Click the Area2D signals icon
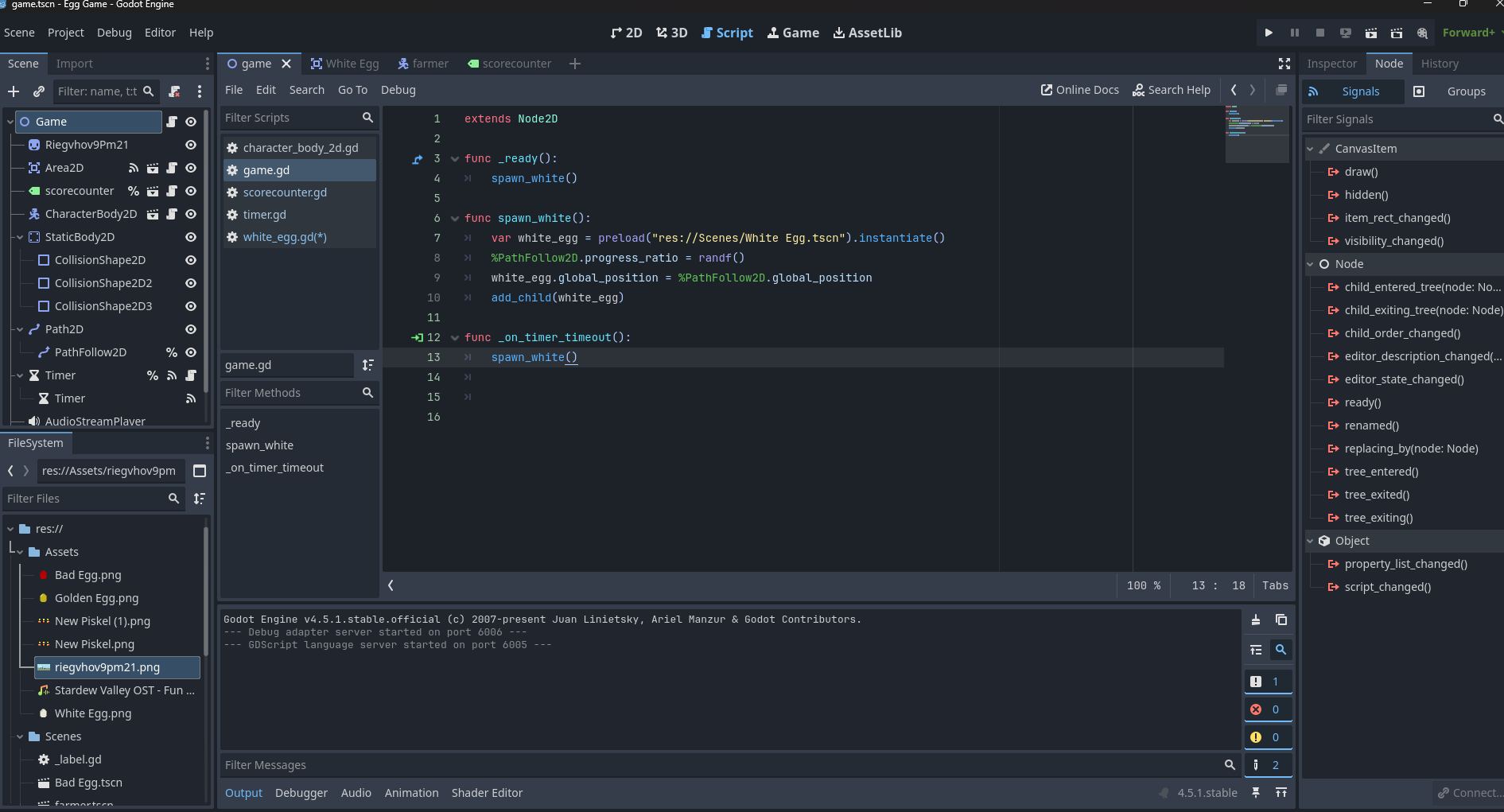 coord(134,168)
